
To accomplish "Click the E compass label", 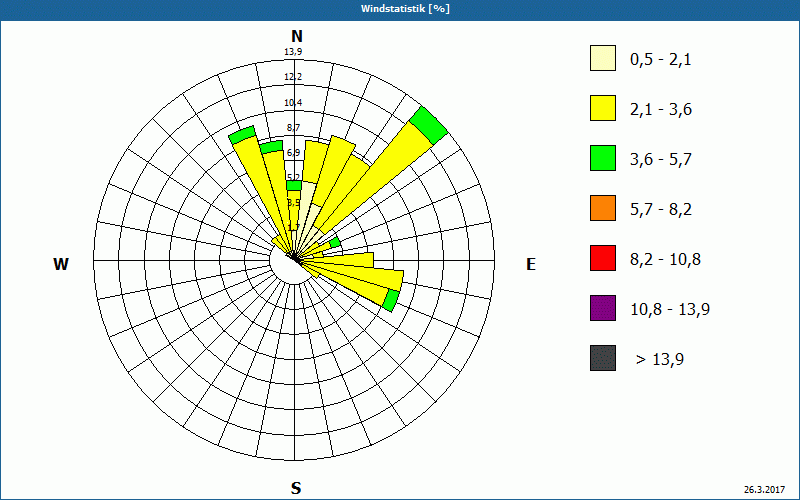I will [x=531, y=264].
